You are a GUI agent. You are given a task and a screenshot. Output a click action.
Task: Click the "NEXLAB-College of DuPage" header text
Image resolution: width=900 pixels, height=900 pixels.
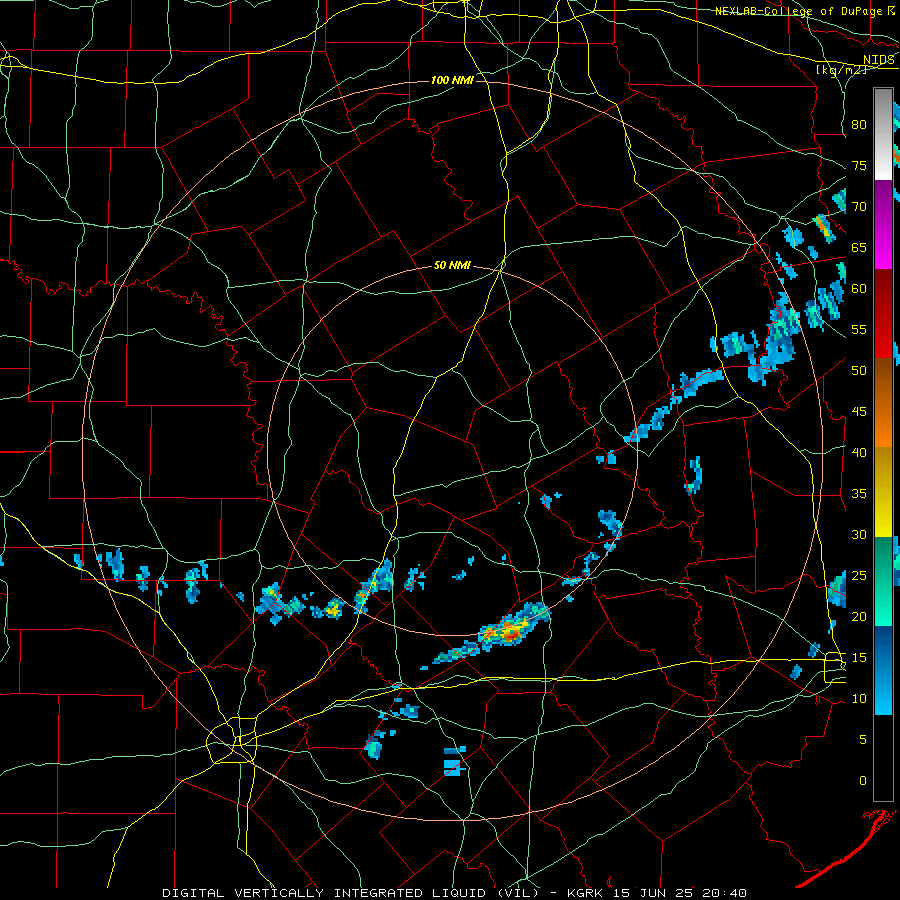coord(800,11)
